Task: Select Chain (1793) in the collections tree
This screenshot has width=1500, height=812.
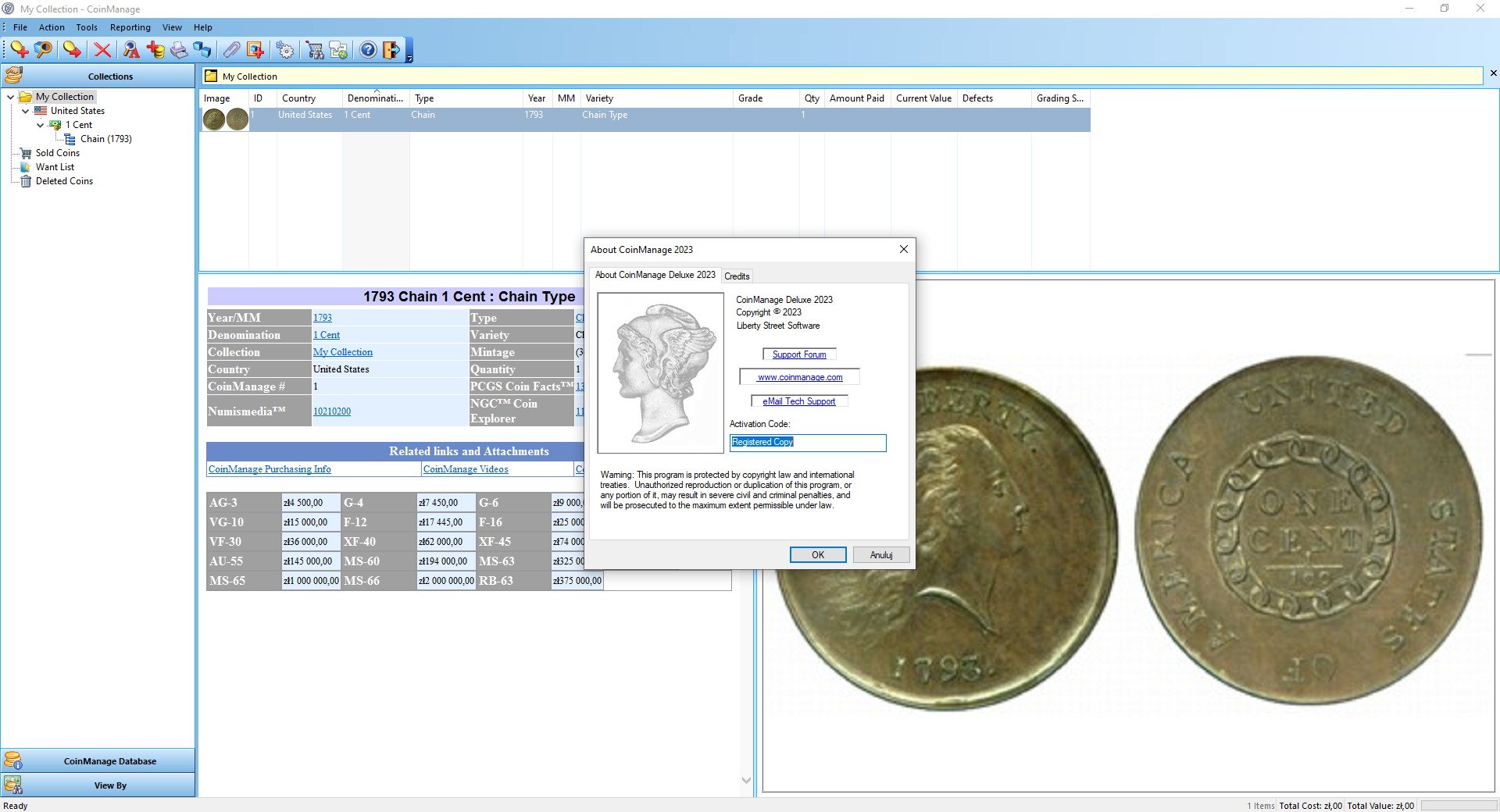Action: tap(106, 139)
